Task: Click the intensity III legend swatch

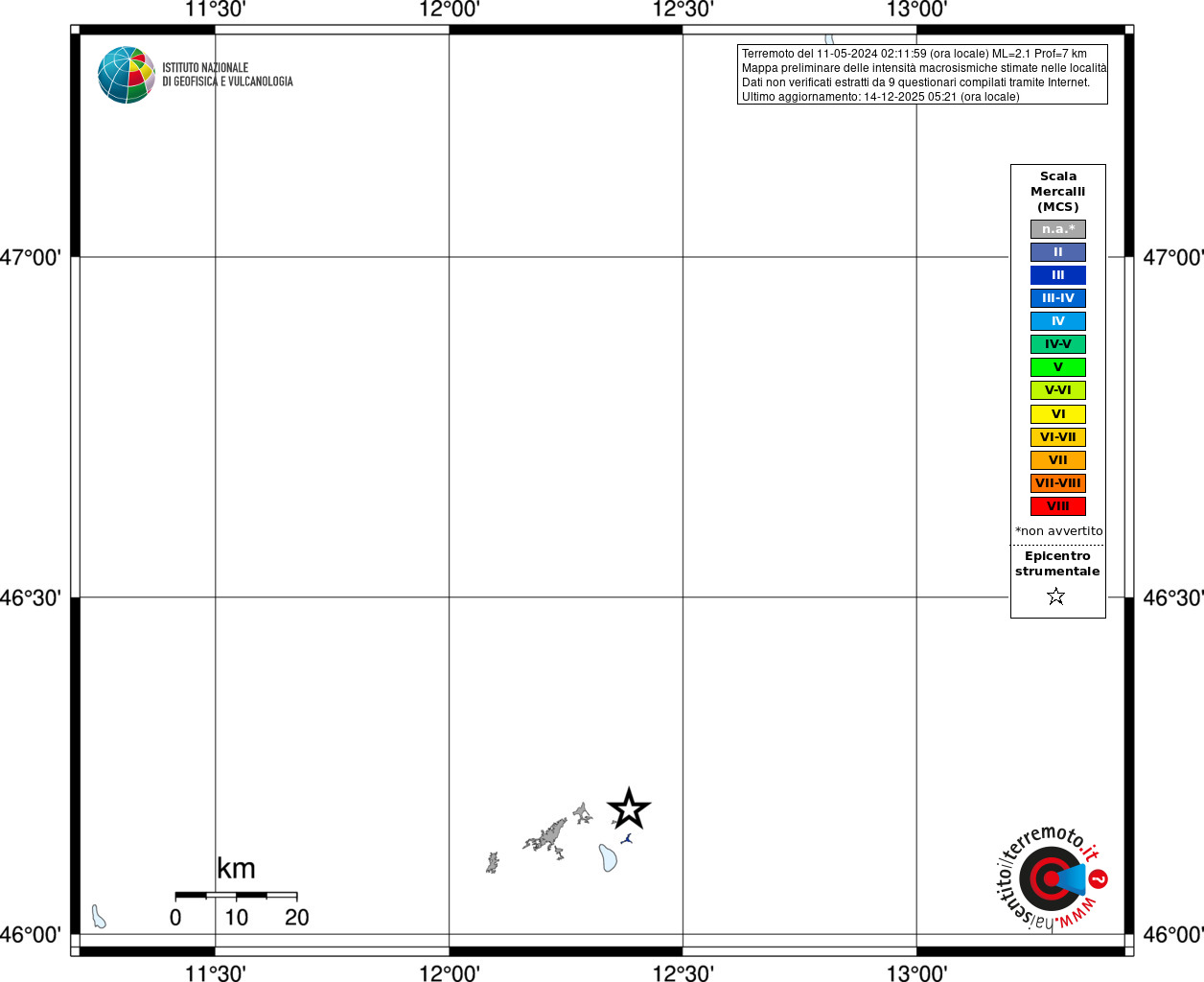Action: click(x=1058, y=275)
